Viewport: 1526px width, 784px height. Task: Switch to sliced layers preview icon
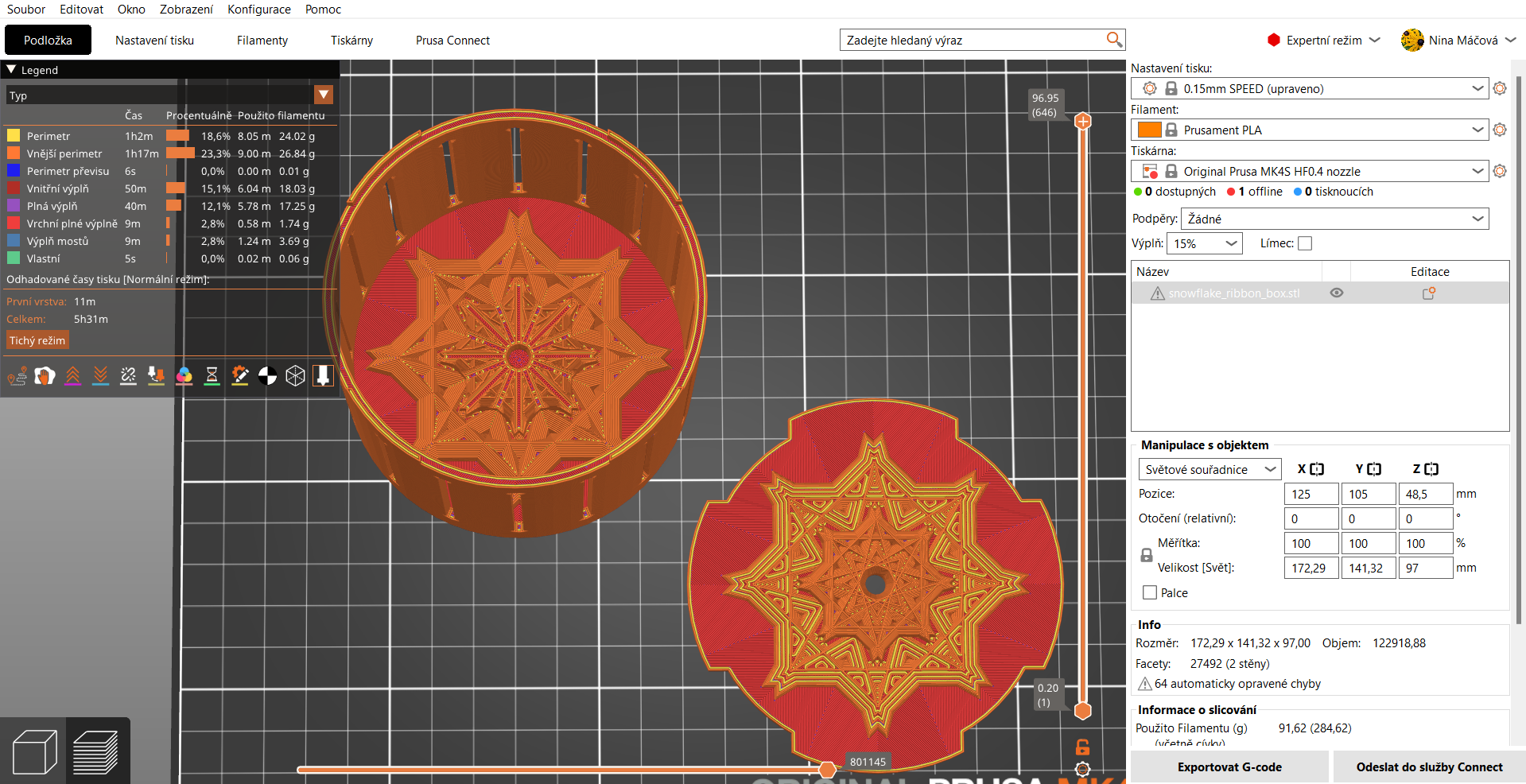click(x=96, y=751)
